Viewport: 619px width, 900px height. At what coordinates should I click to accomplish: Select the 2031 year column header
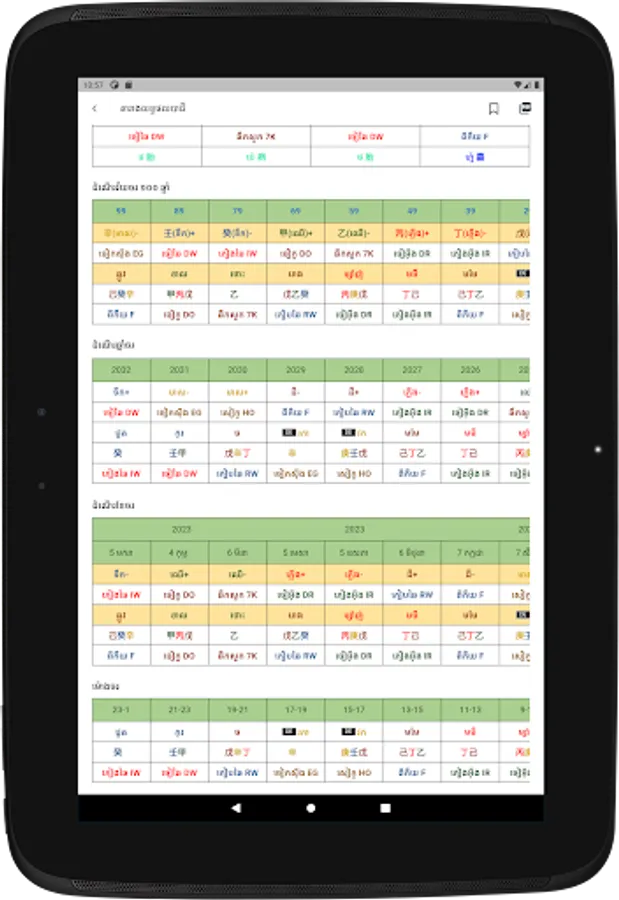(180, 370)
